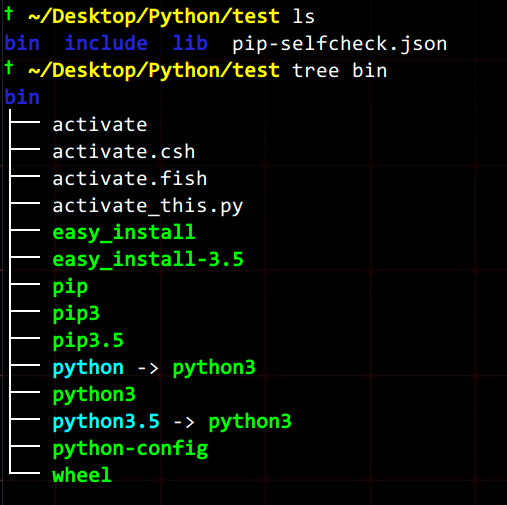Viewport: 507px width, 505px height.
Task: Click the second '~/Desktop/Python/test' prompt path
Action: point(154,71)
